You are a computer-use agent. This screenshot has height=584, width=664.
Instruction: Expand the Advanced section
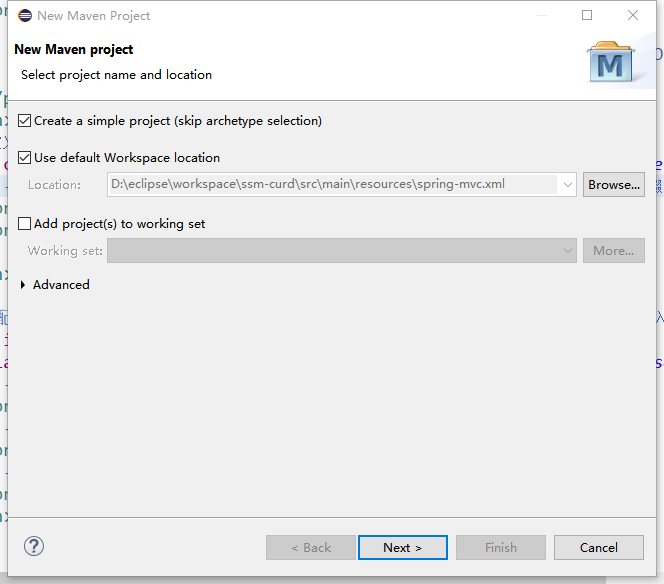[24, 285]
